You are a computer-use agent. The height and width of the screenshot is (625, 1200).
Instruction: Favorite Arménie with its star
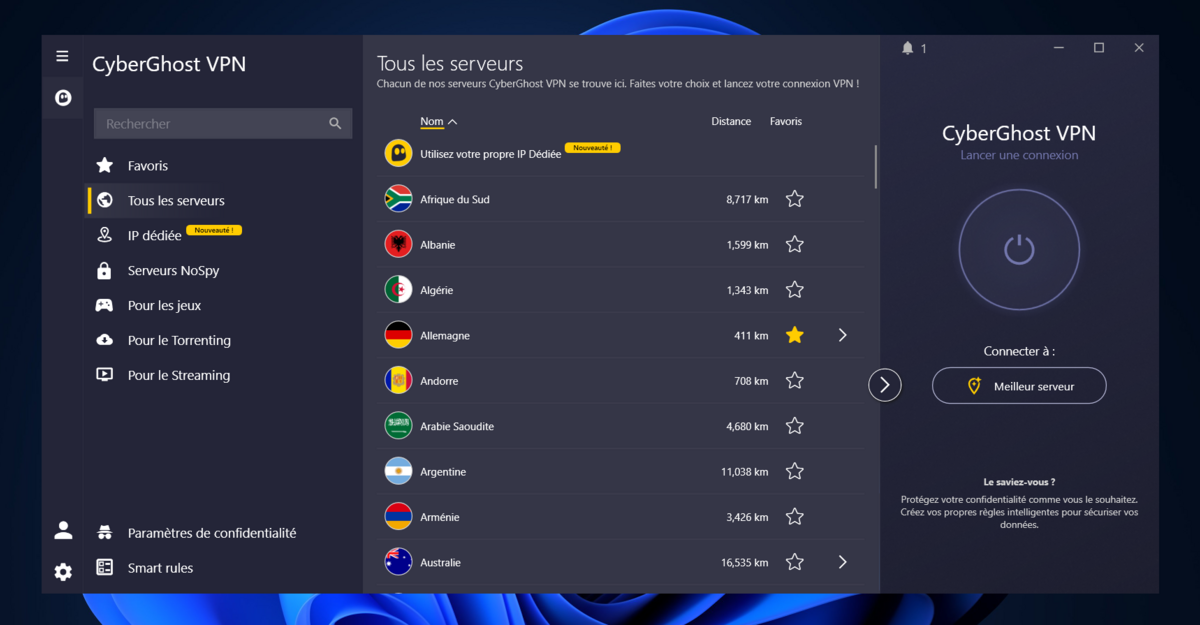click(x=795, y=517)
